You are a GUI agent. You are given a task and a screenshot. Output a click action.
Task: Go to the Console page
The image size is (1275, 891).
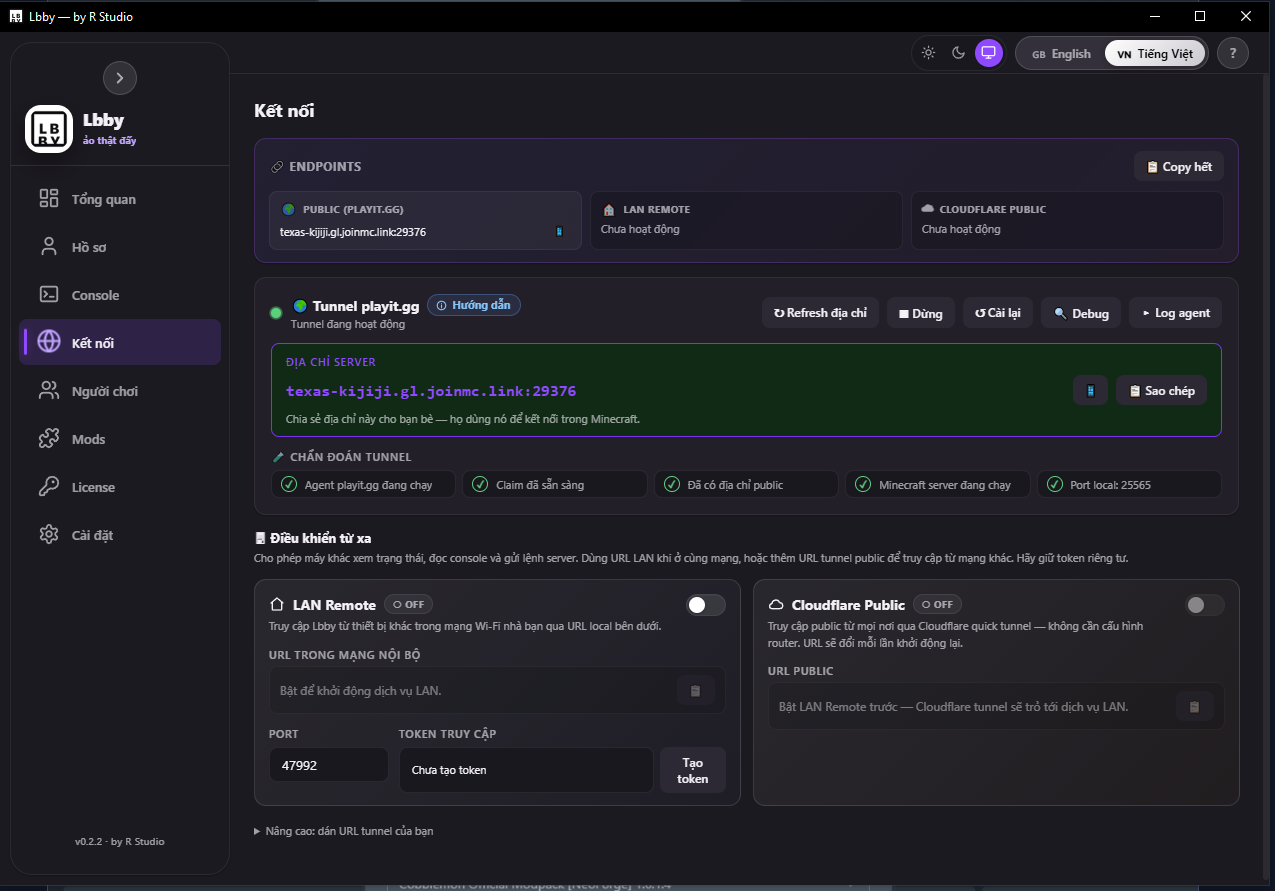click(x=120, y=295)
